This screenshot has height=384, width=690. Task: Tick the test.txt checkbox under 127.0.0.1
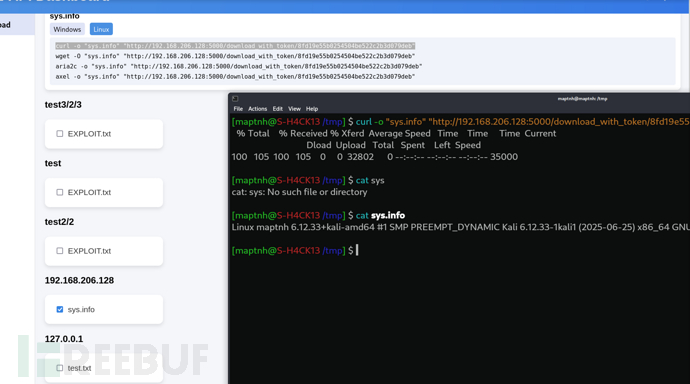[60, 368]
